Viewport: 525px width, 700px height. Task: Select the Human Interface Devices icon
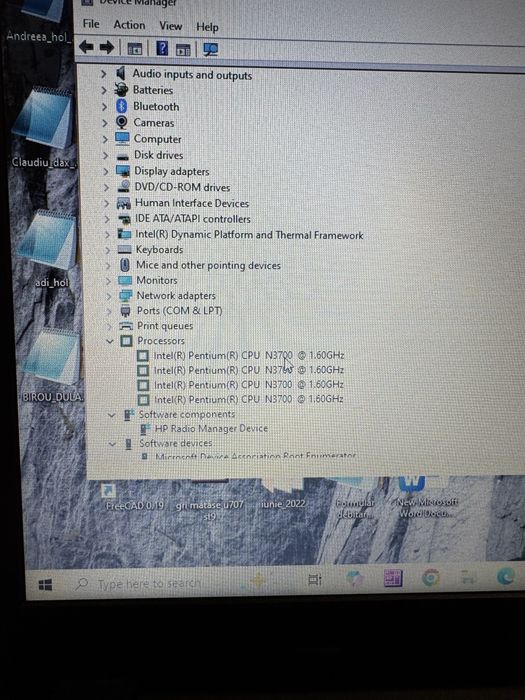coord(124,204)
